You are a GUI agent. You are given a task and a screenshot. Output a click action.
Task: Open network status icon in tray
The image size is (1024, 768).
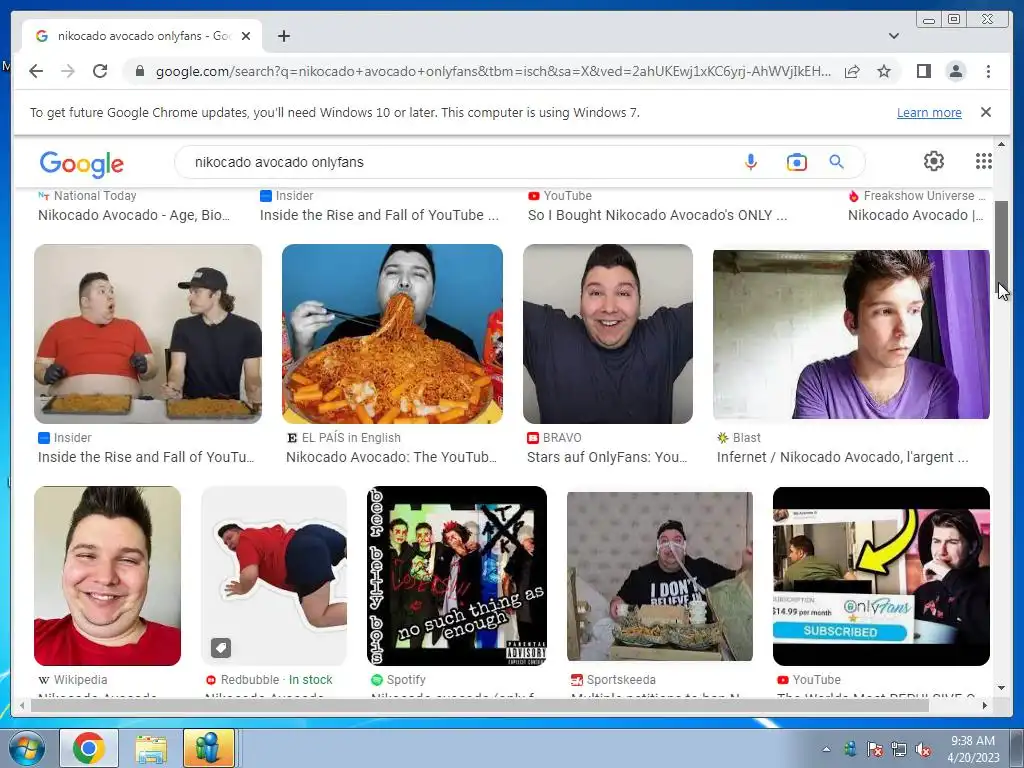tap(899, 749)
